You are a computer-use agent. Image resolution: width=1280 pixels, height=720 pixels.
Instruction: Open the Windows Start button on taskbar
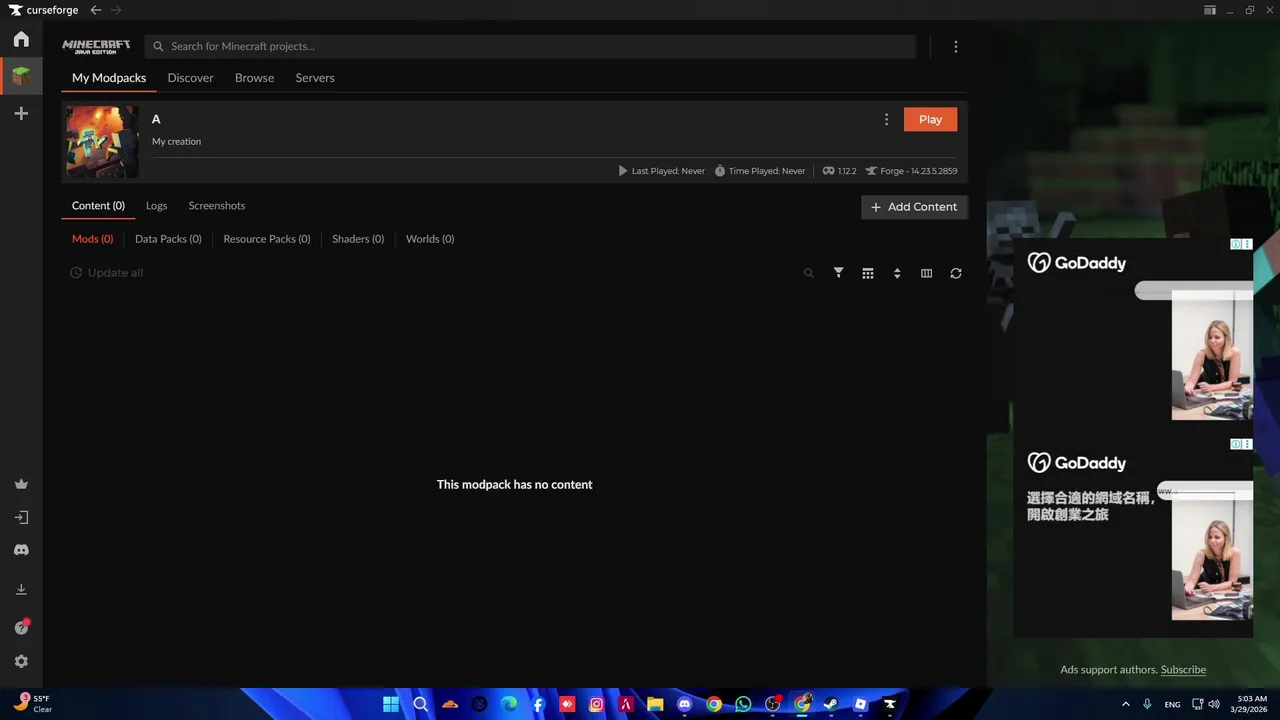pos(391,704)
